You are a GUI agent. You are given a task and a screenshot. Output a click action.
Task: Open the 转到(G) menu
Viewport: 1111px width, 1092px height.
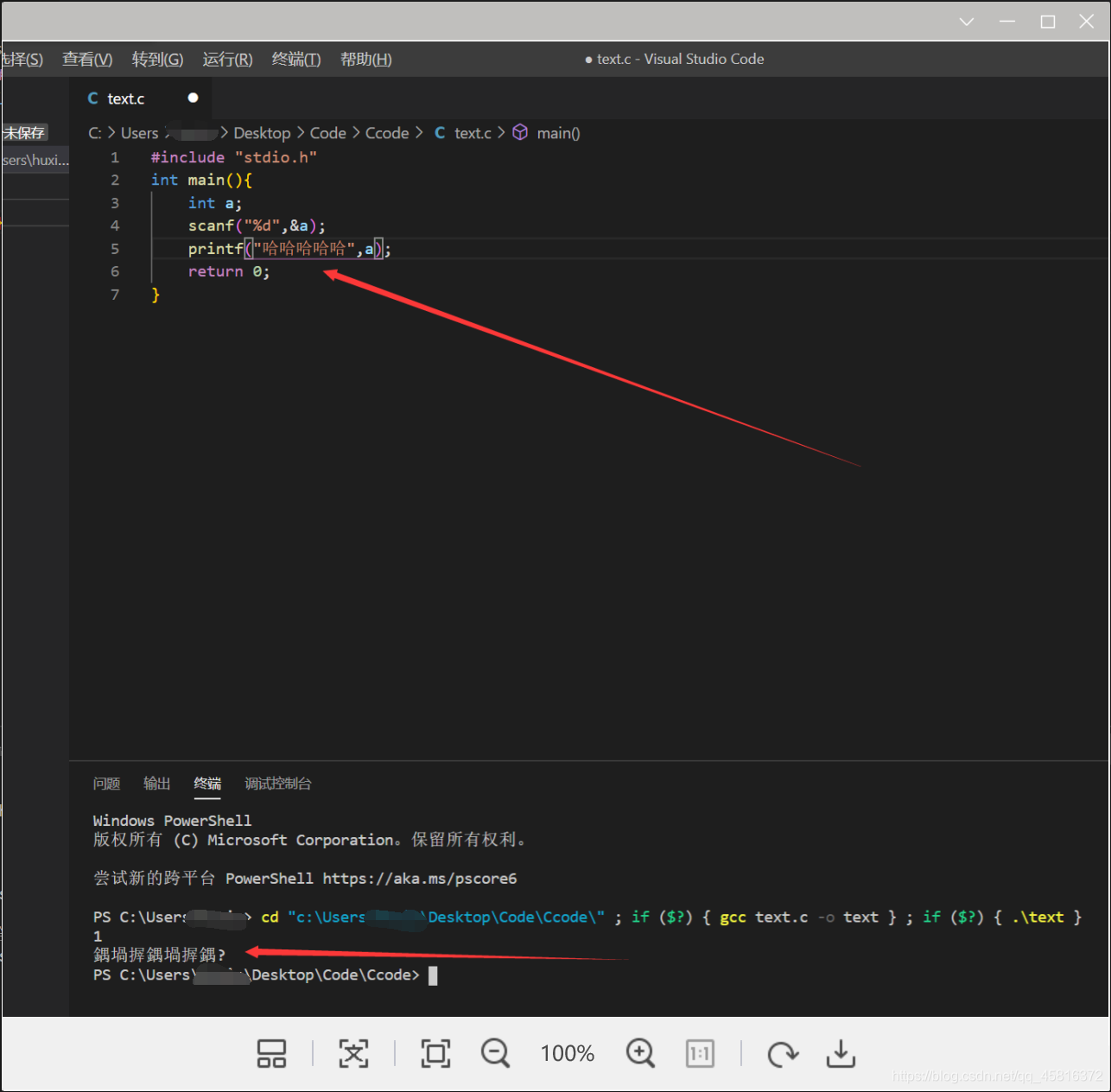tap(157, 60)
